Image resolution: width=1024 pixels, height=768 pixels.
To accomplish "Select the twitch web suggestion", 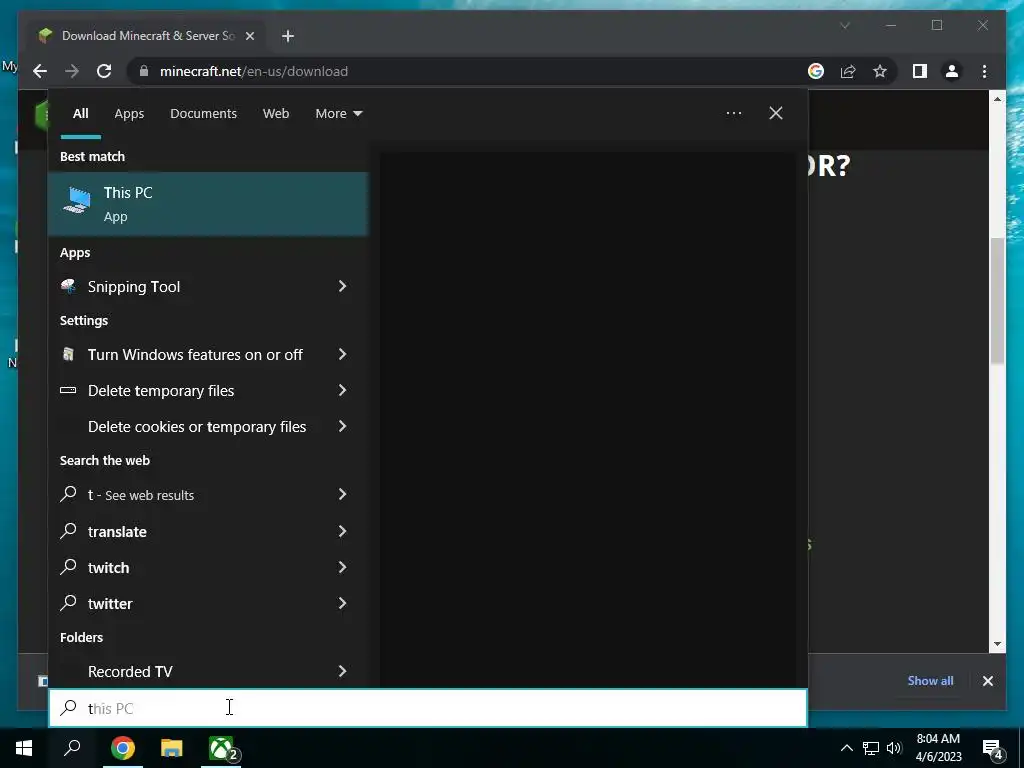I will (208, 567).
